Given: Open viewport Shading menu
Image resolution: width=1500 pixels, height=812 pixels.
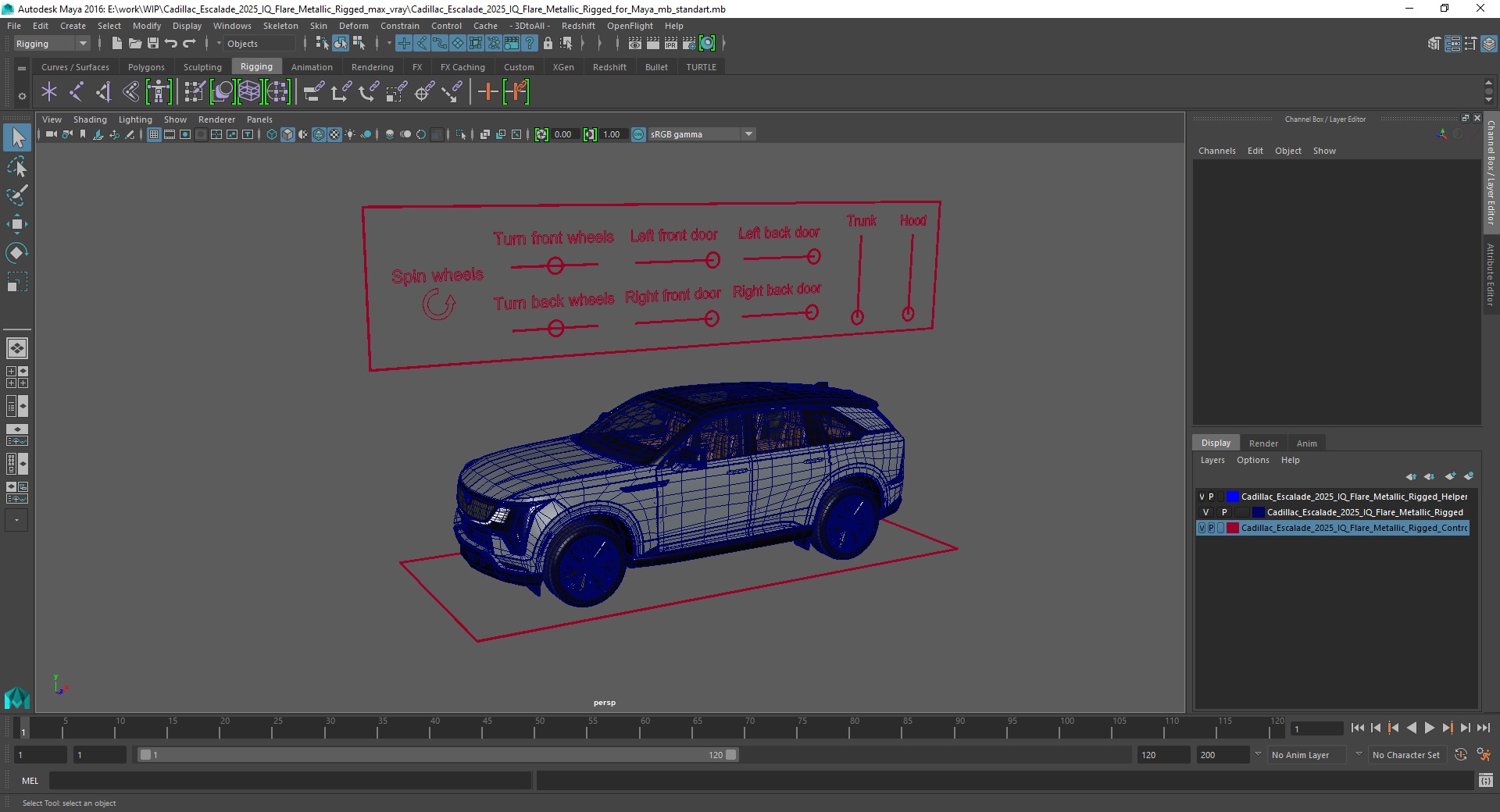Looking at the screenshot, I should coord(90,119).
